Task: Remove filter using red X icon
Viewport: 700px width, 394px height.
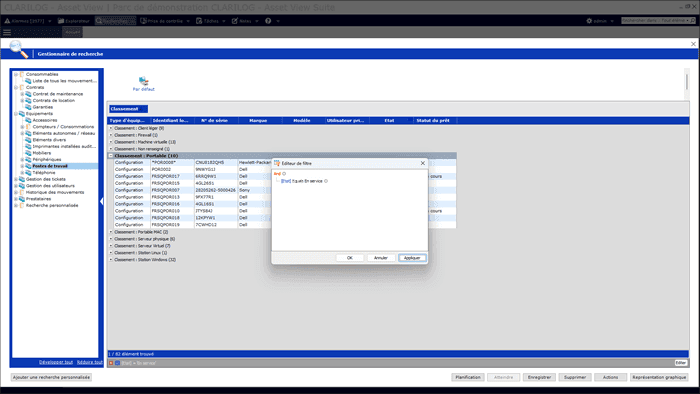Action: [x=111, y=363]
